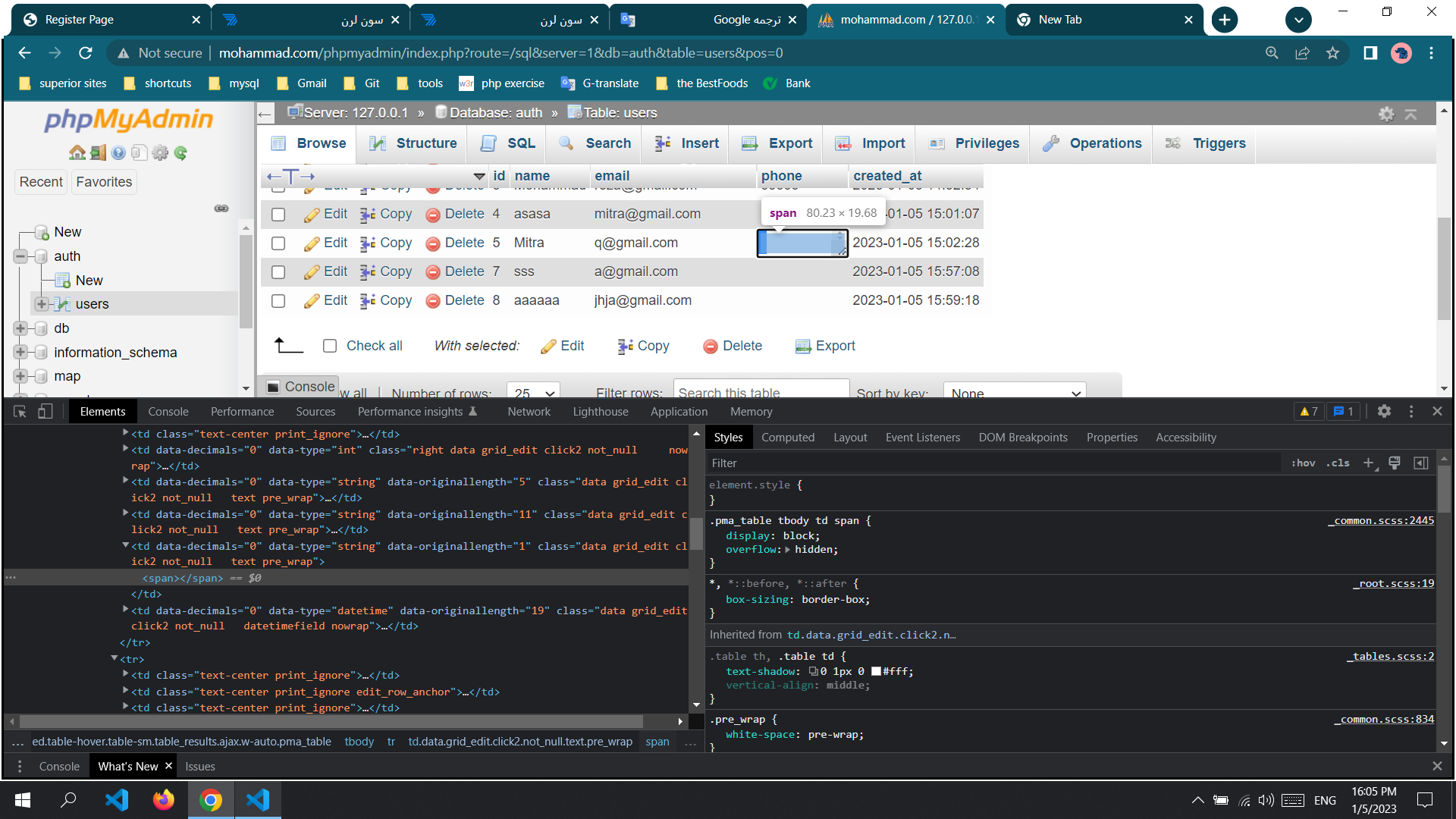
Task: Click the text-shadow #fff color swatch
Action: [x=876, y=672]
